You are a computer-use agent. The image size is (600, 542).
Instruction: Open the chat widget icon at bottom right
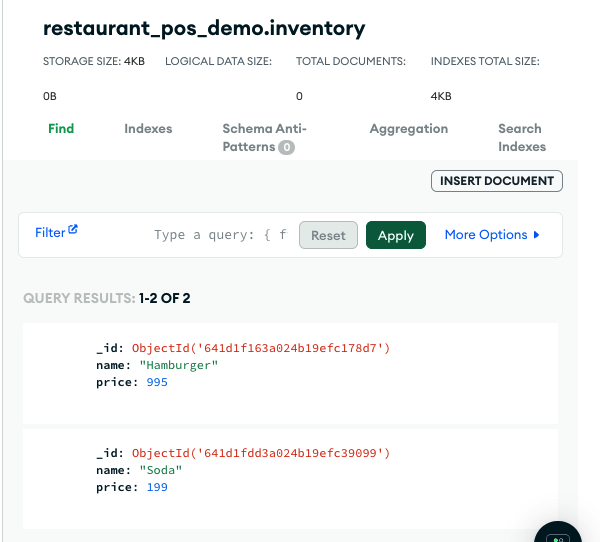coord(558,534)
